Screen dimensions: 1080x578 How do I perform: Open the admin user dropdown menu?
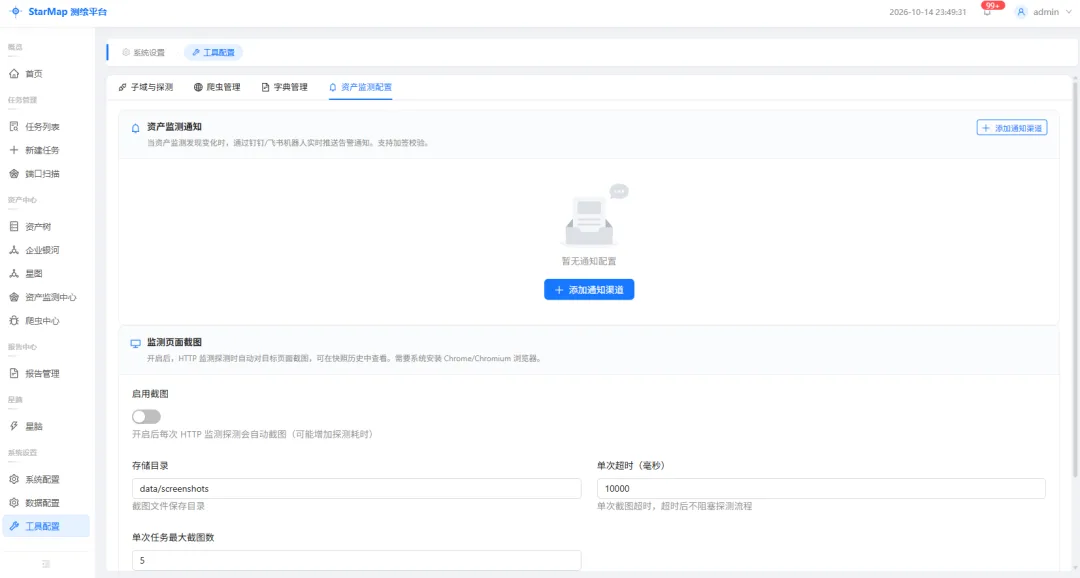pos(1044,12)
